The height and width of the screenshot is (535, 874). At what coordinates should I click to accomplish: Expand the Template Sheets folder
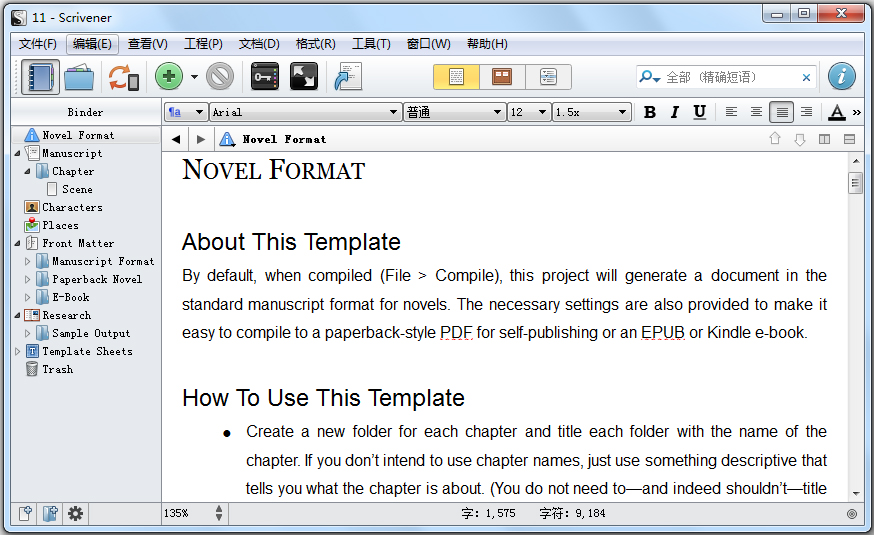pyautogui.click(x=17, y=352)
